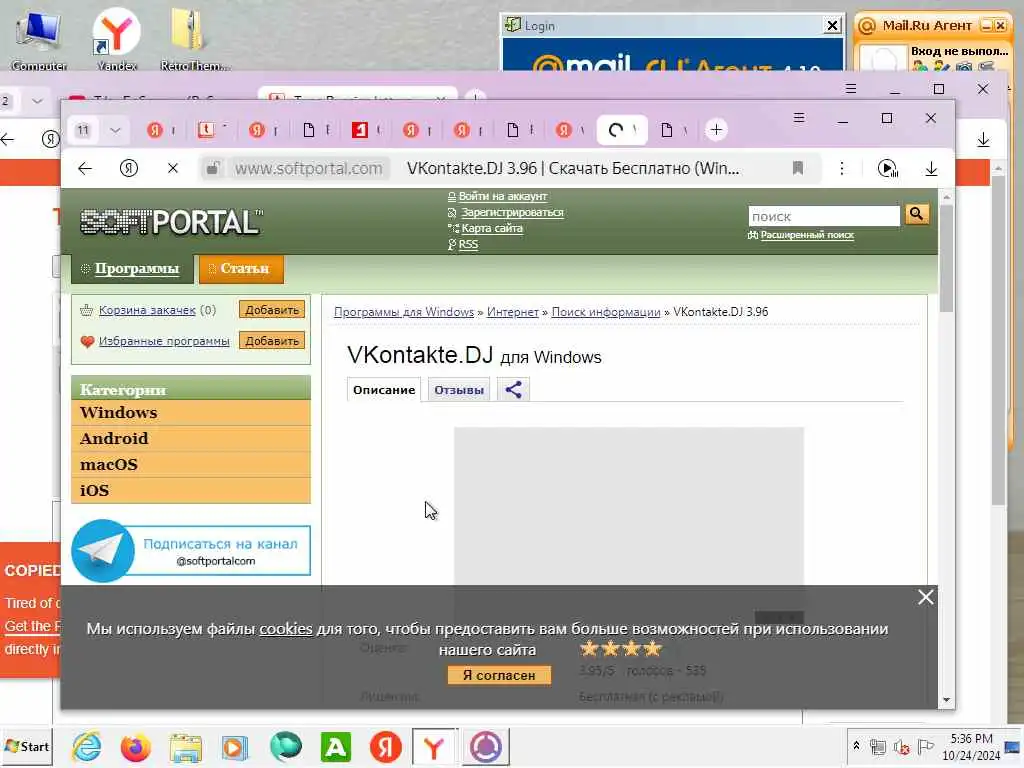The height and width of the screenshot is (768, 1024).
Task: Click the share icon tab
Action: (x=513, y=390)
